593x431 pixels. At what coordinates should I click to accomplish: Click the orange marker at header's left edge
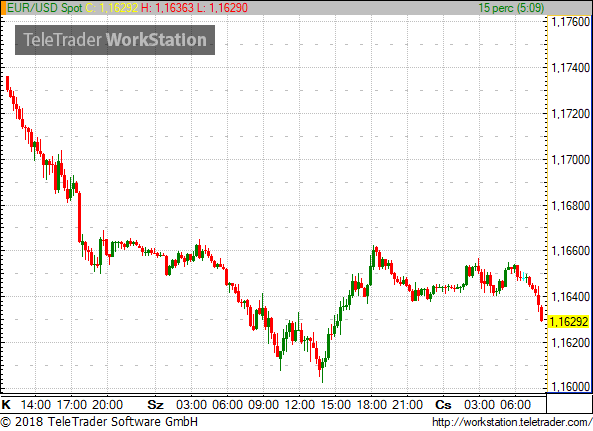(x=3, y=8)
